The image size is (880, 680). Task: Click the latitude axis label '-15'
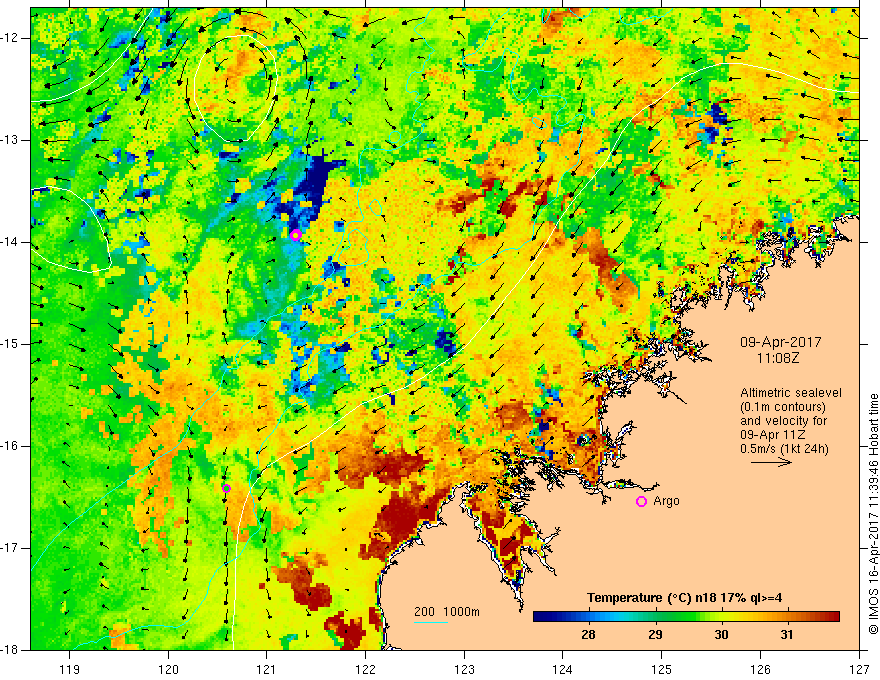10,344
